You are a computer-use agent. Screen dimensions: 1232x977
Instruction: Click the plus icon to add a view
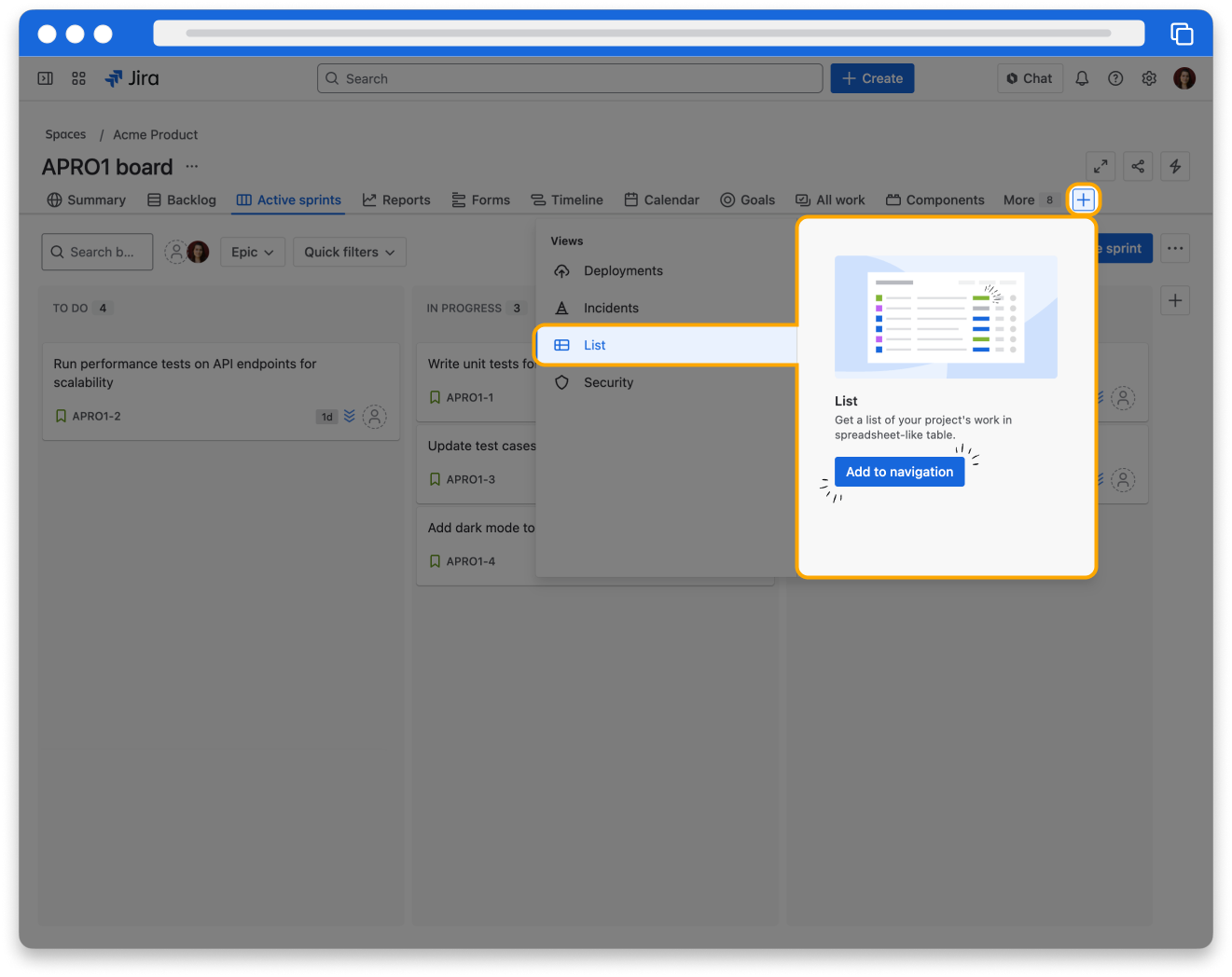[x=1083, y=200]
